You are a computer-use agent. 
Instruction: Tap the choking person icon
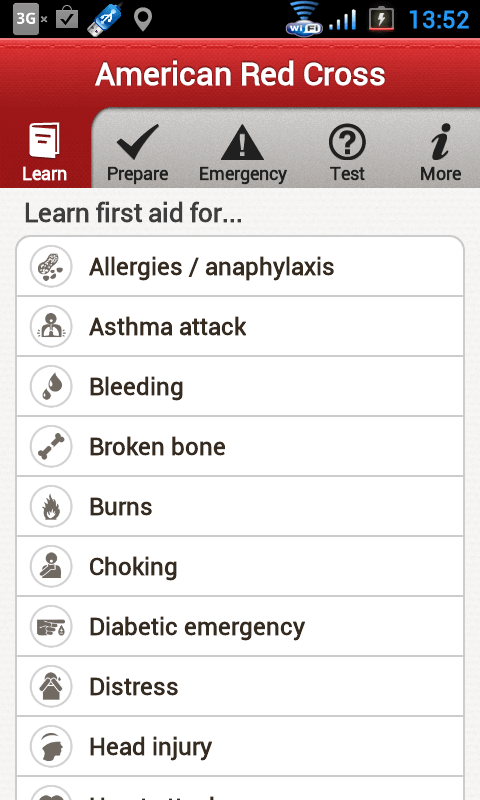coord(51,566)
